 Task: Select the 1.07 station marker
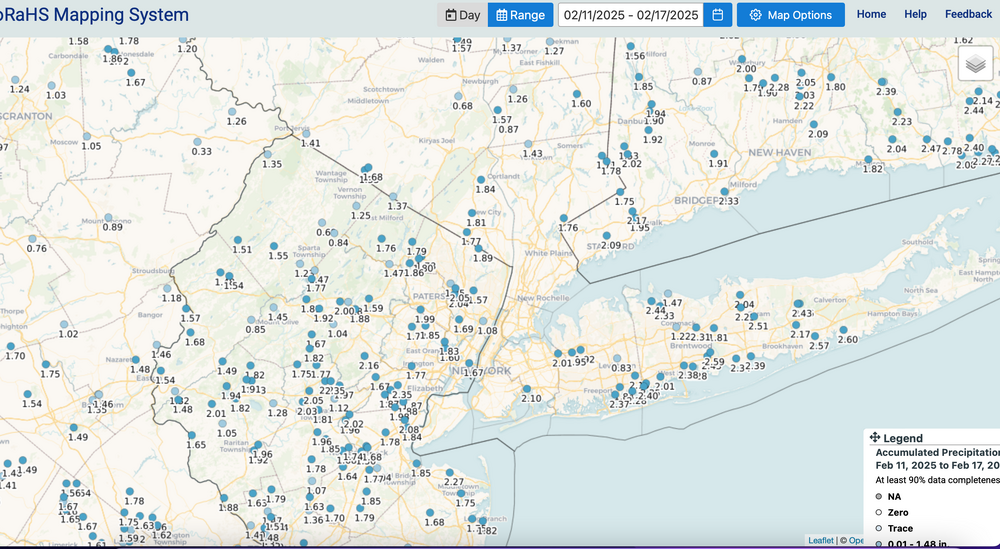click(312, 481)
